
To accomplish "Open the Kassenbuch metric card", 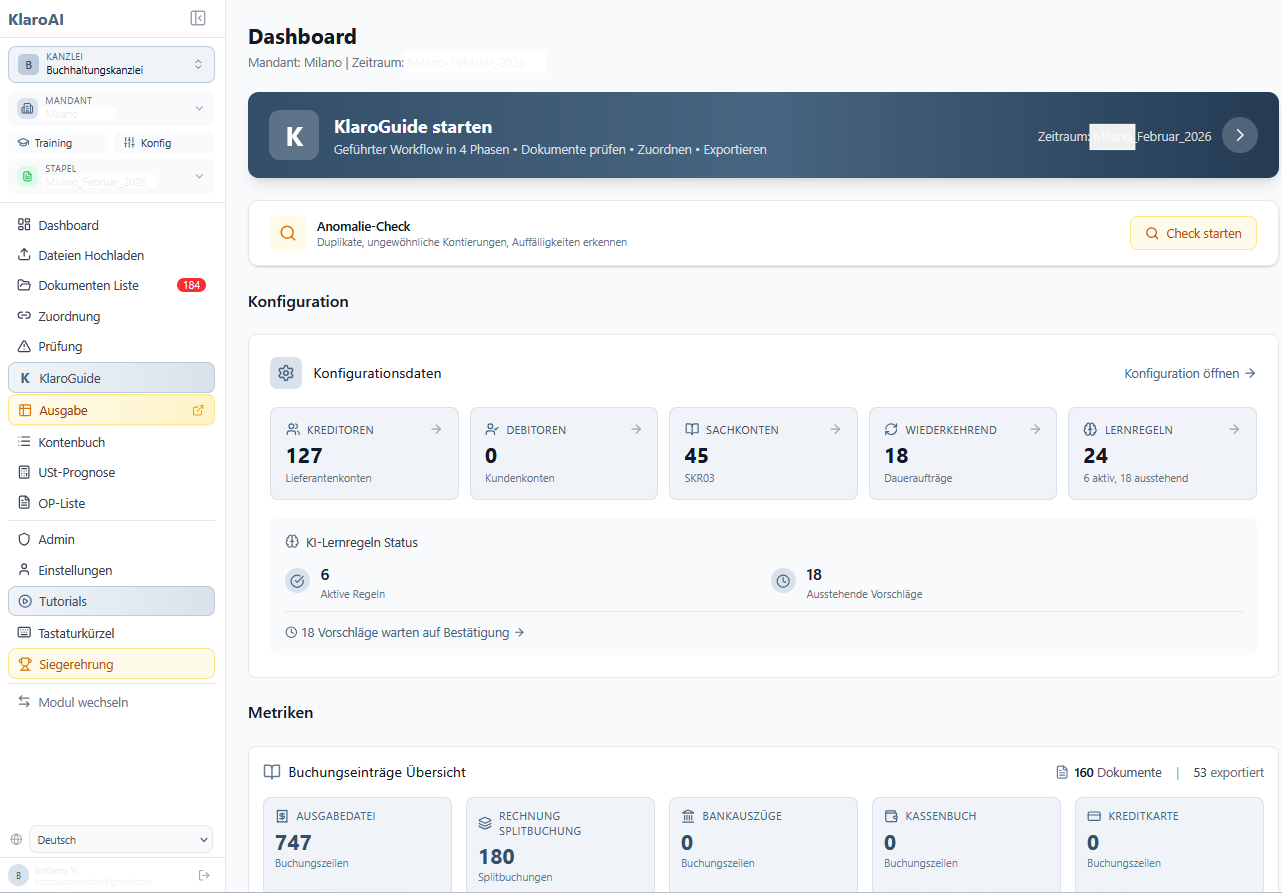I will click(x=966, y=845).
